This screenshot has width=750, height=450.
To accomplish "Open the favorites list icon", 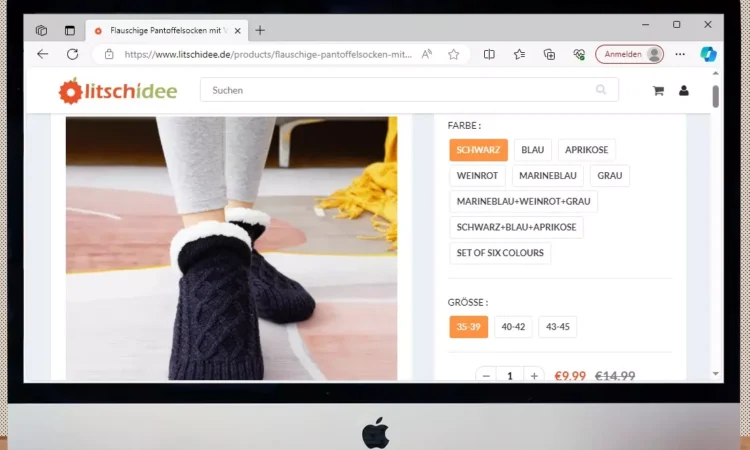I will coord(519,55).
